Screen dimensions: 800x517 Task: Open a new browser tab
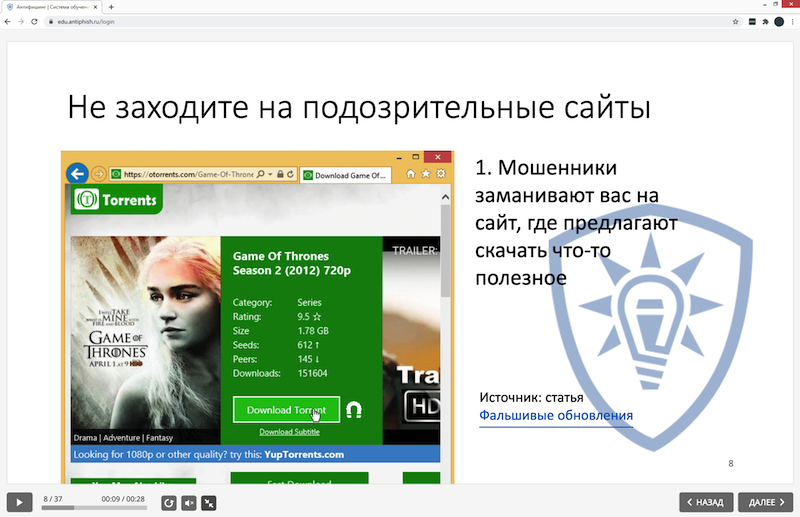[x=111, y=7]
